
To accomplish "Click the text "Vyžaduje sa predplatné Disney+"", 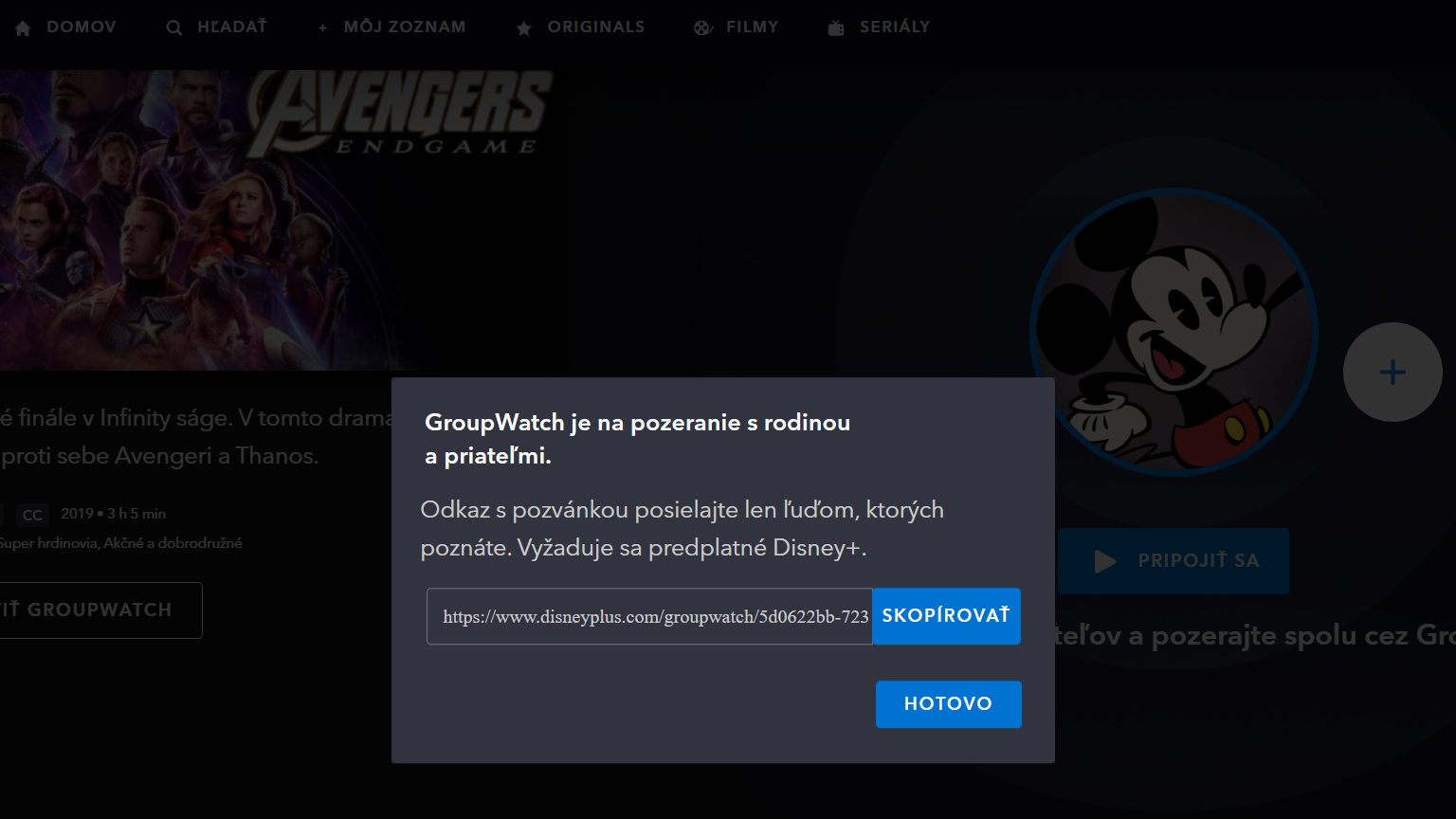I will point(692,548).
